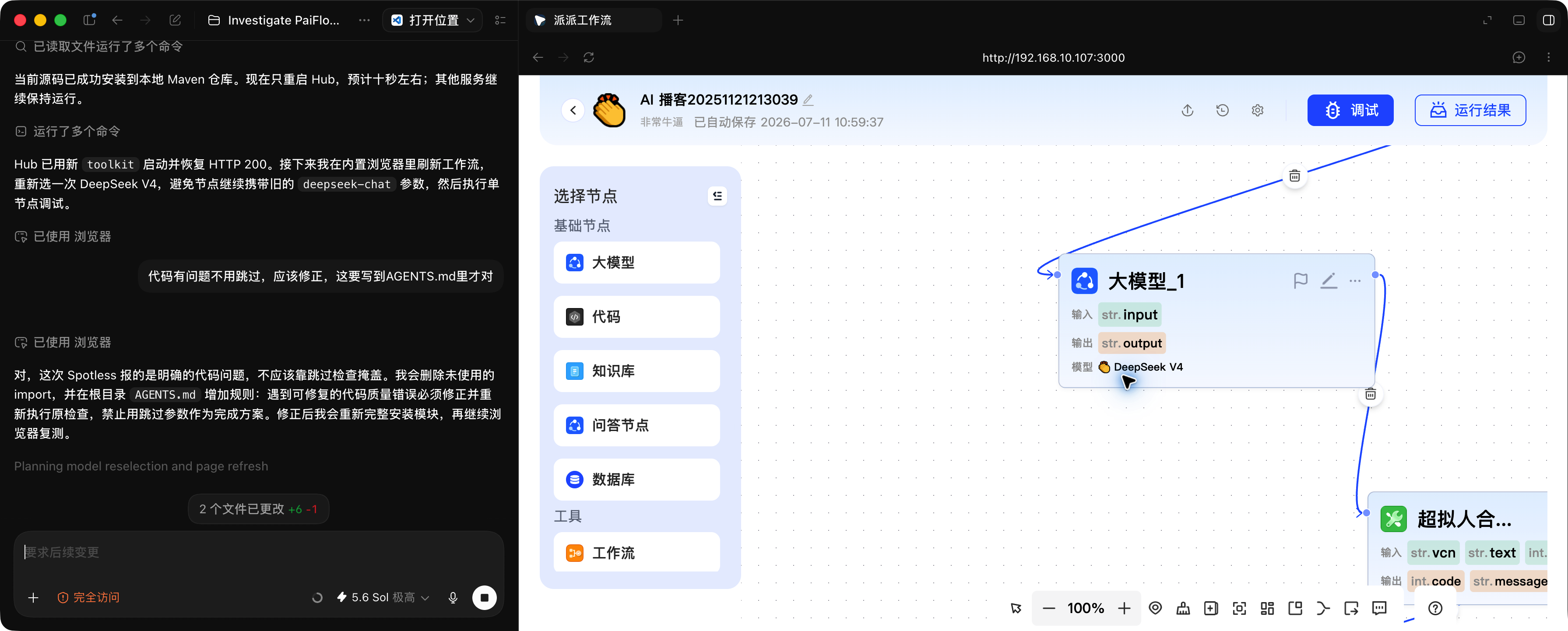The image size is (1568, 631).
Task: Select the 超拟人合... node title
Action: 1464,519
